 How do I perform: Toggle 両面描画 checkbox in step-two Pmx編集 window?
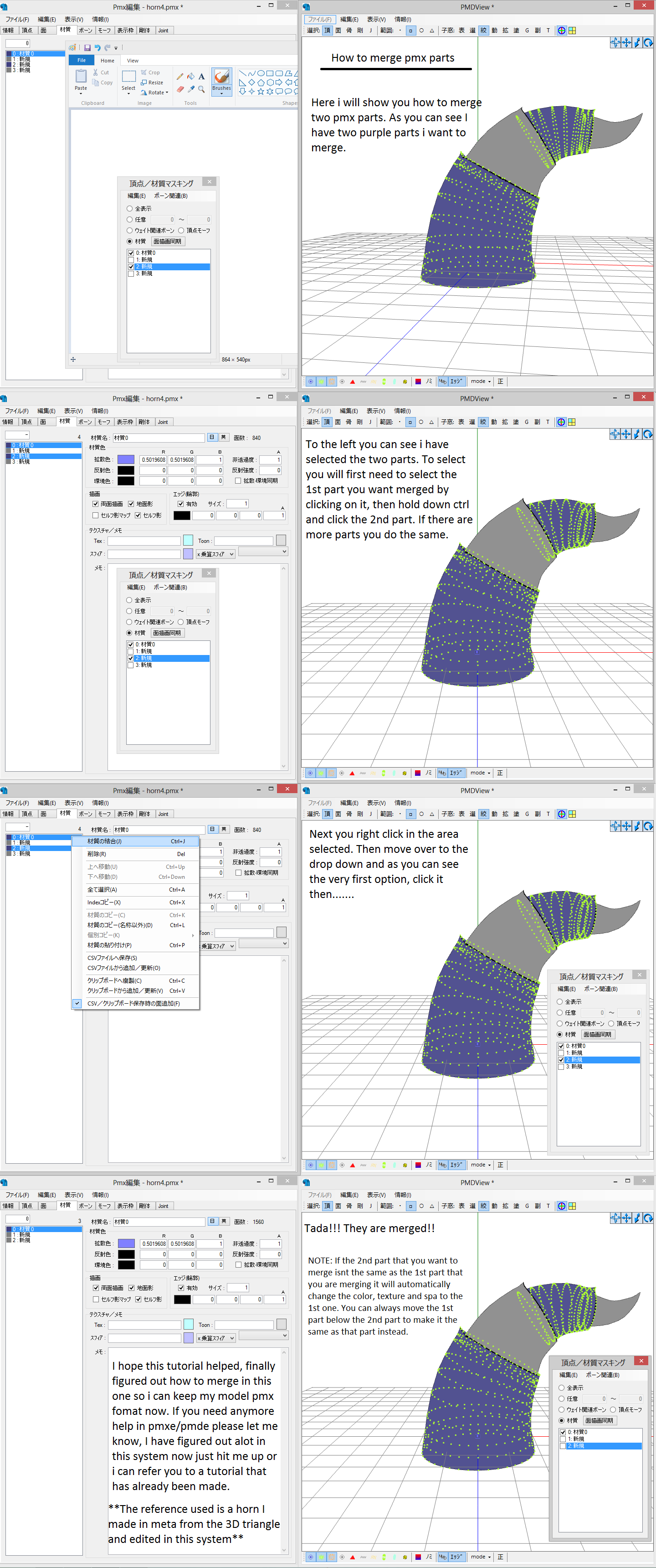click(x=96, y=504)
